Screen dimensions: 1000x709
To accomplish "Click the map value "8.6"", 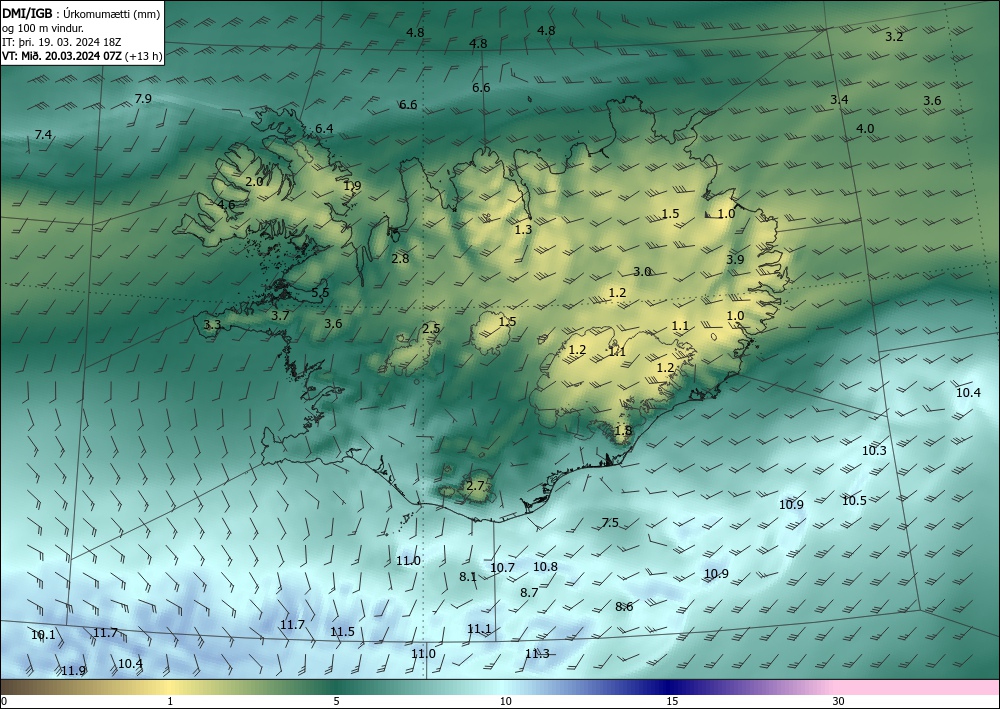I will click(624, 606).
